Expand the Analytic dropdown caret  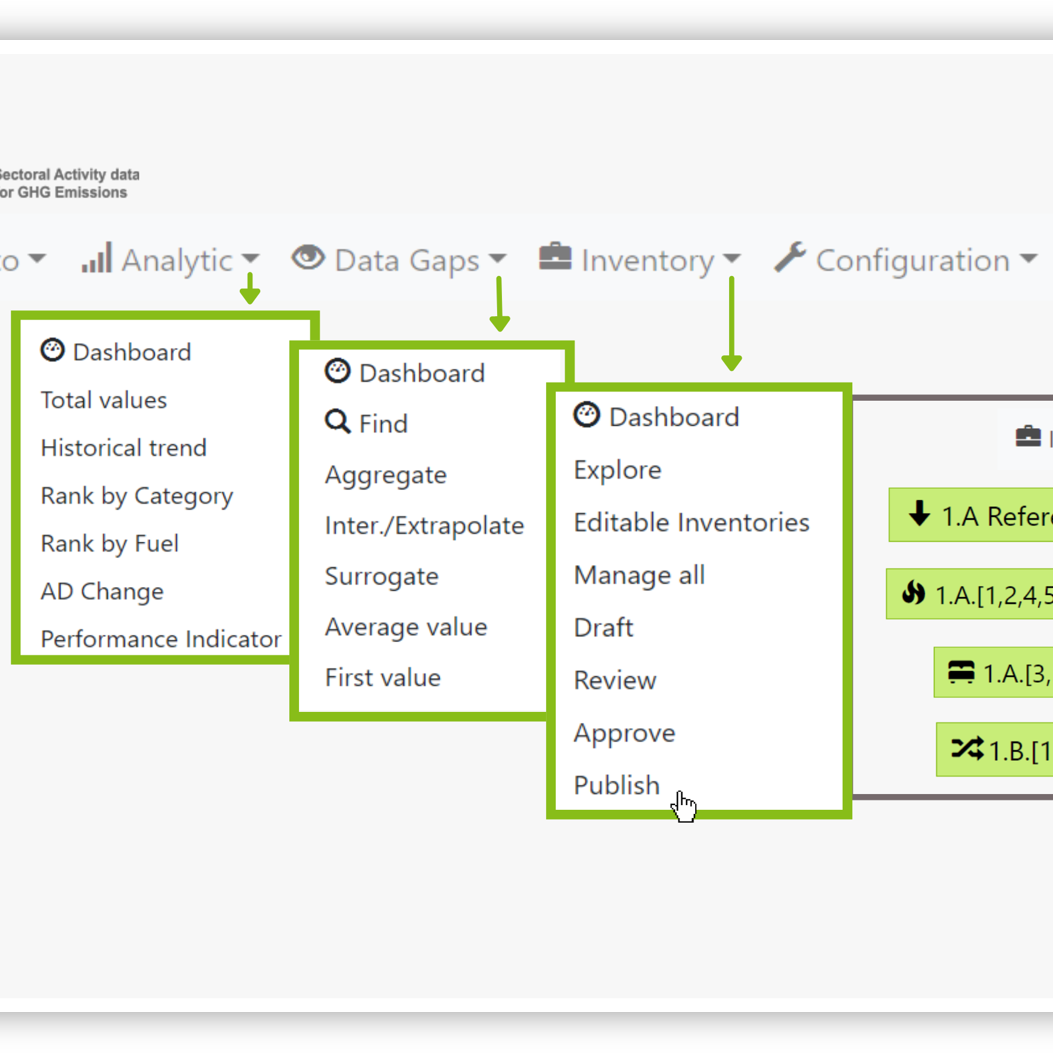coord(250,259)
